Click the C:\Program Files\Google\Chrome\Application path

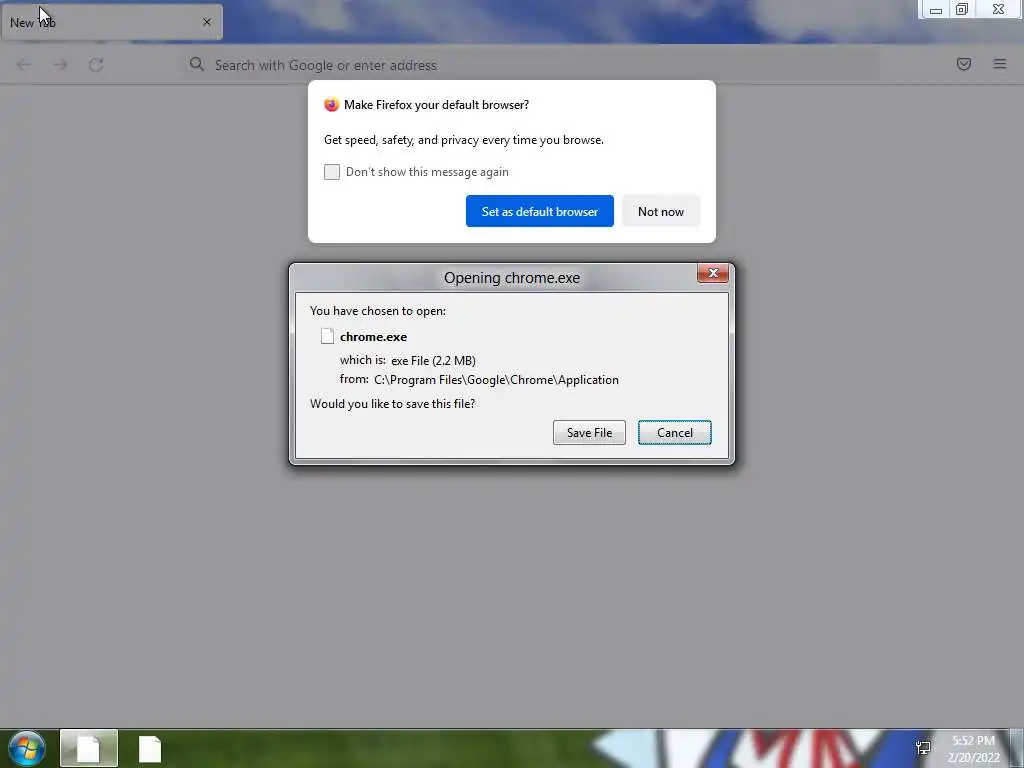click(x=496, y=379)
